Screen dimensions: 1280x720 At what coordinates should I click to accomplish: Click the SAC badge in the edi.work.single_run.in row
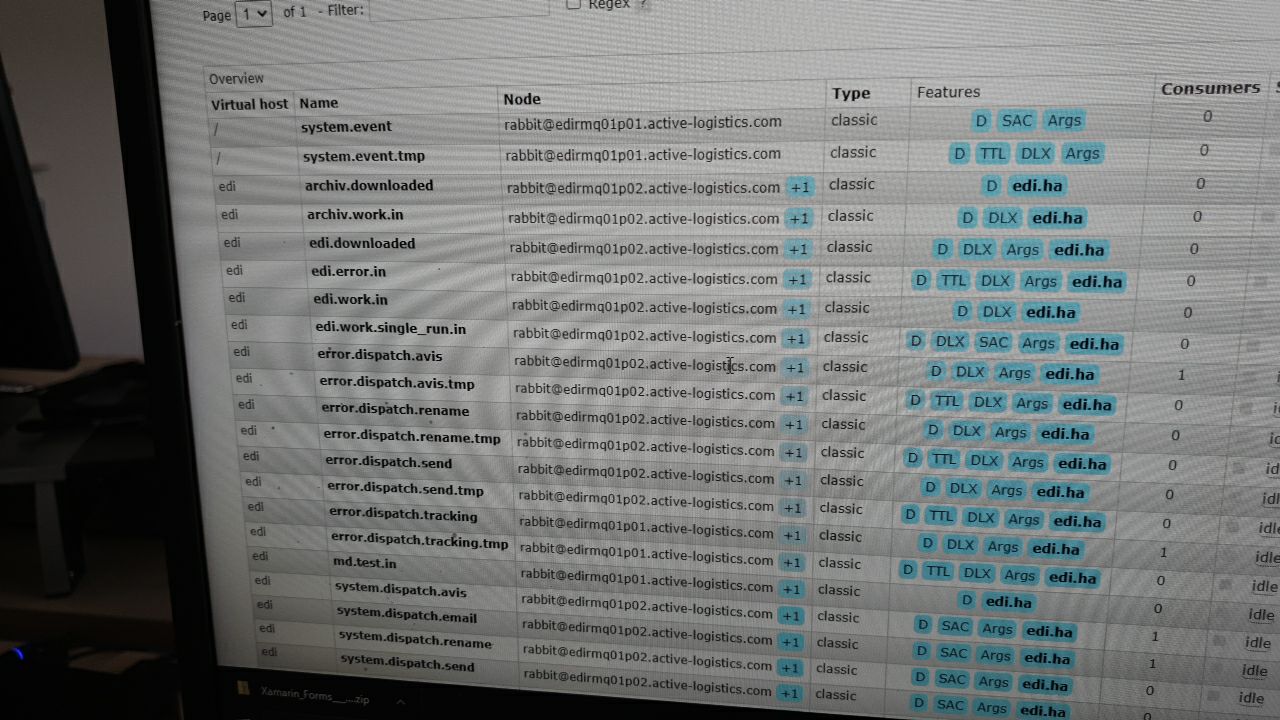coord(993,342)
